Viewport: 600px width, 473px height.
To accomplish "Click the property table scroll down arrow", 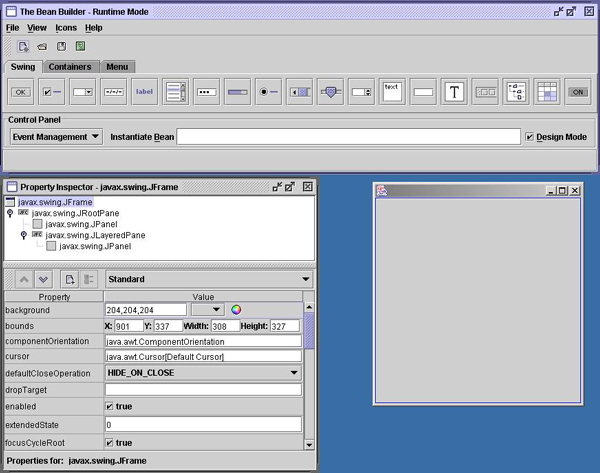I will 309,445.
